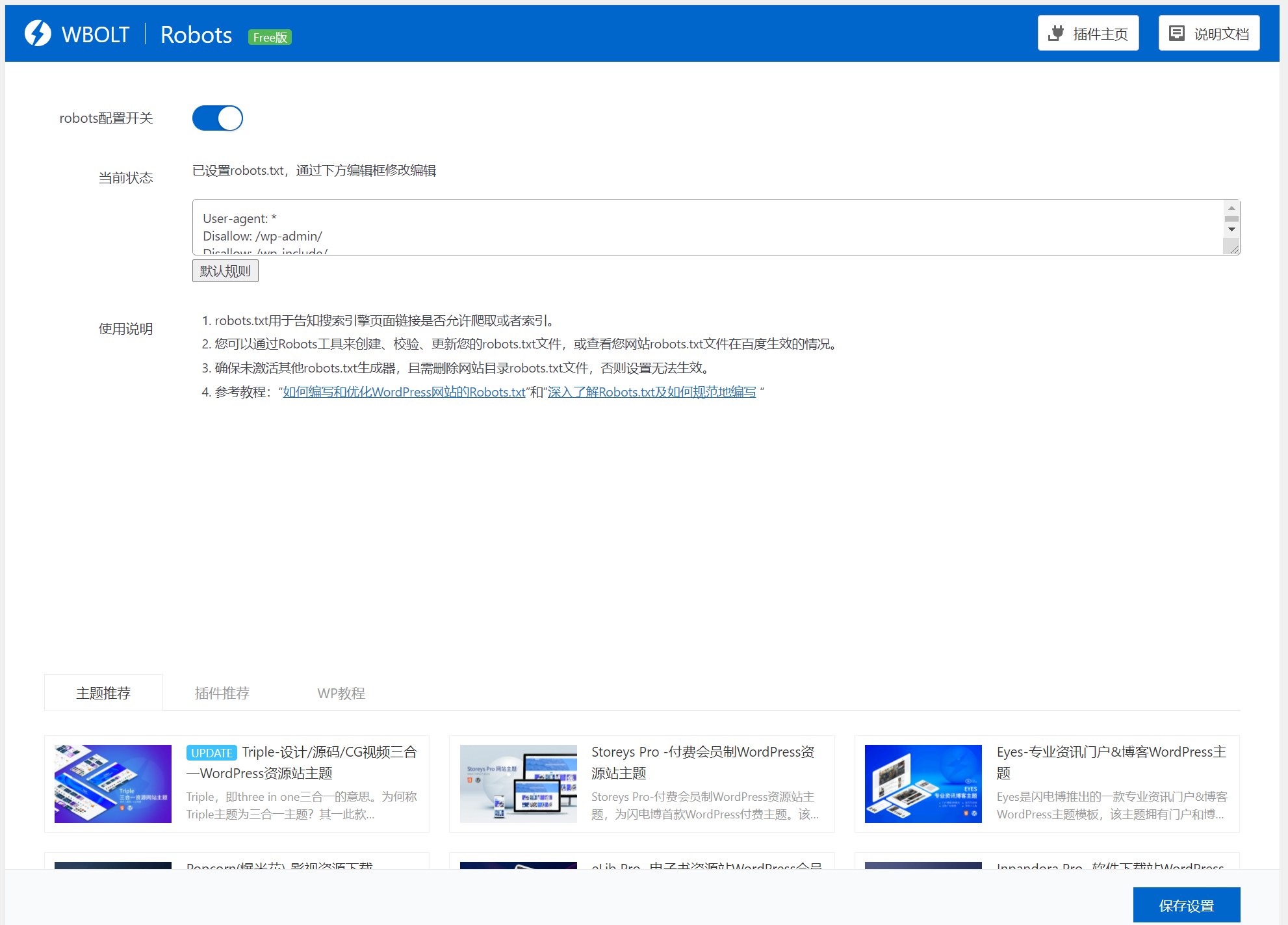The height and width of the screenshot is (925, 1288).
Task: Click inside the robots.txt rules text box
Action: (x=650, y=228)
